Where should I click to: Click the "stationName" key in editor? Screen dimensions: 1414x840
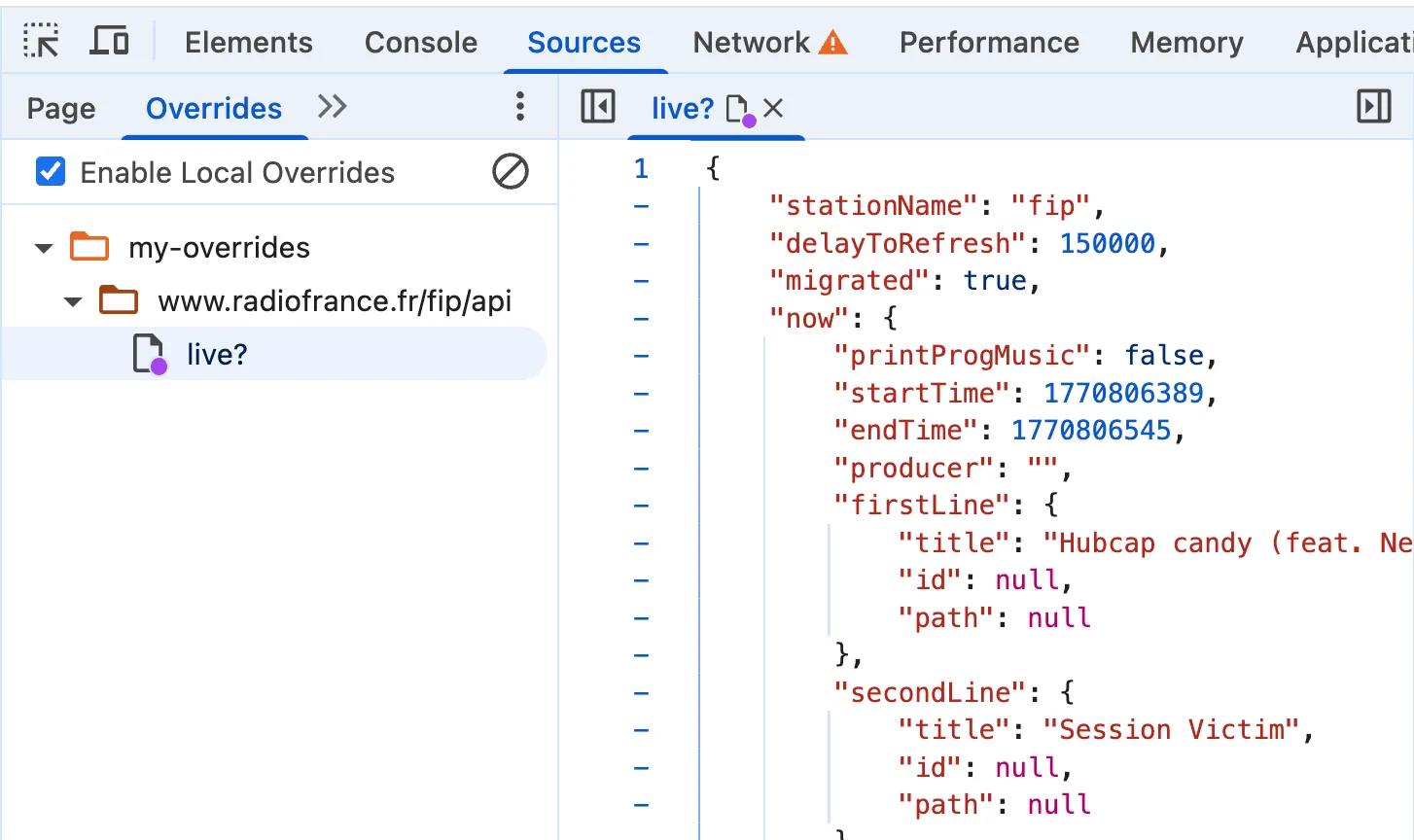point(873,206)
